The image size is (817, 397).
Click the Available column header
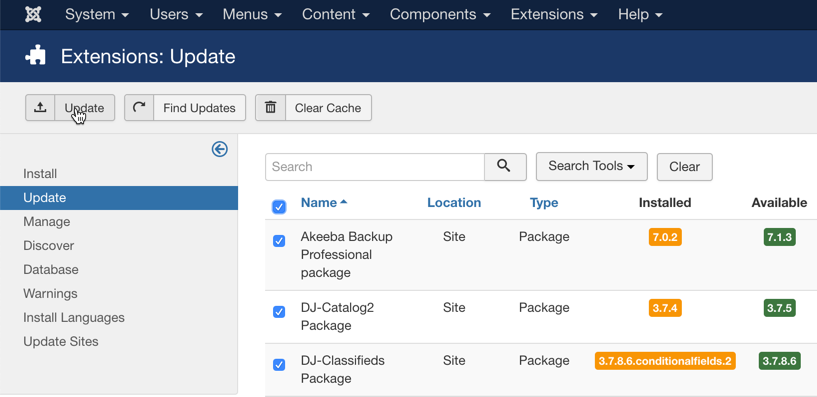[779, 203]
